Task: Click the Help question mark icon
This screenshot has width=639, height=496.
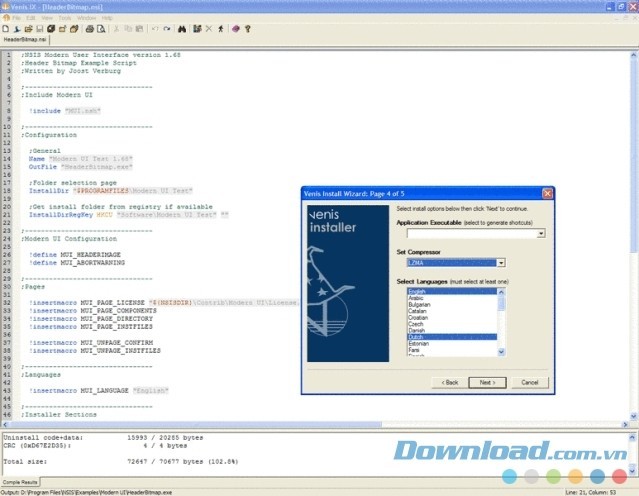Action: [x=246, y=29]
